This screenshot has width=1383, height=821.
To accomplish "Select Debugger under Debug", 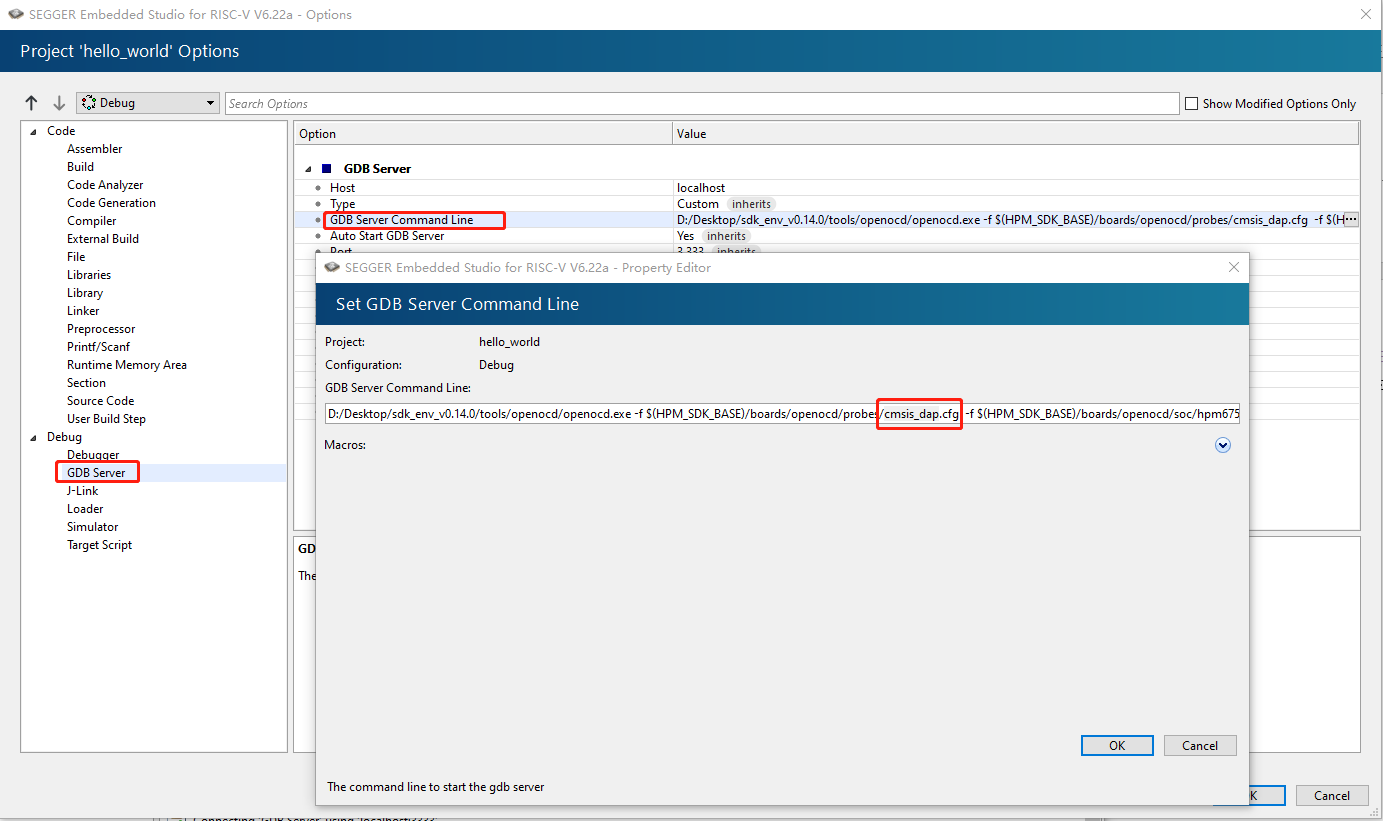I will point(93,455).
